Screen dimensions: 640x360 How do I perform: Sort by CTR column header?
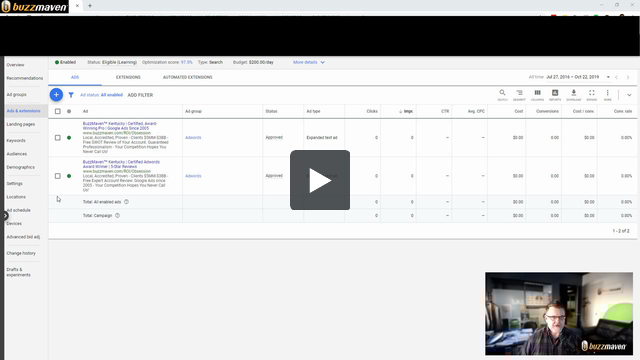(445, 111)
